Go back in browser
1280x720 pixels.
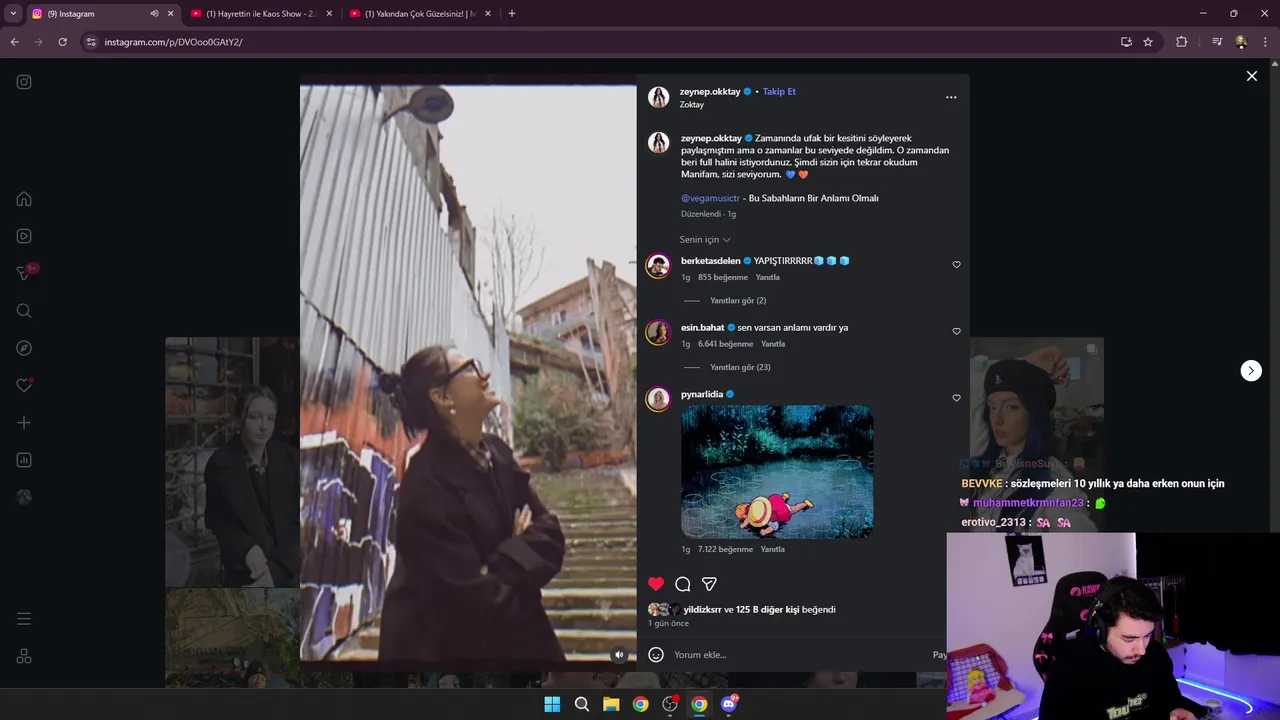(x=14, y=42)
